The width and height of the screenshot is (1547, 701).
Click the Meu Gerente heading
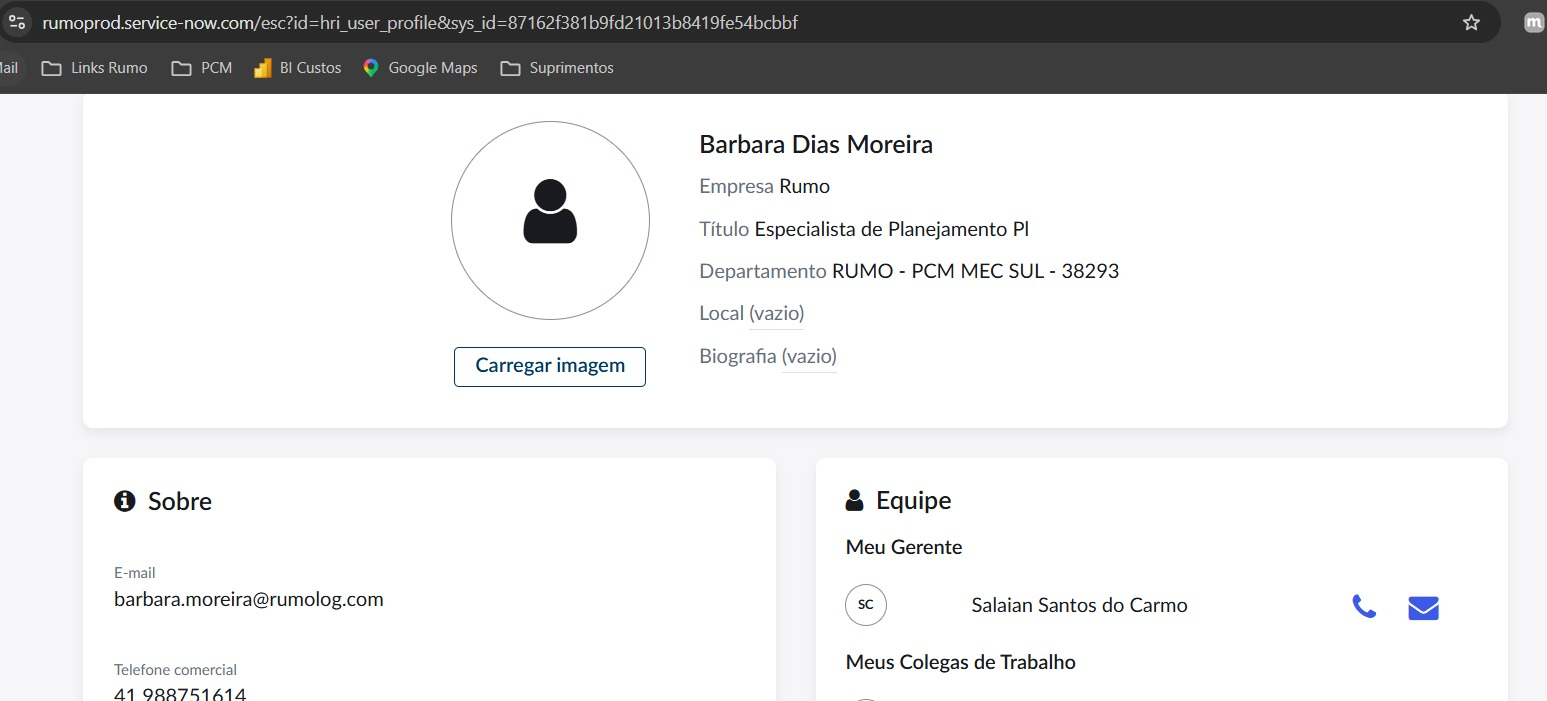pyautogui.click(x=904, y=547)
